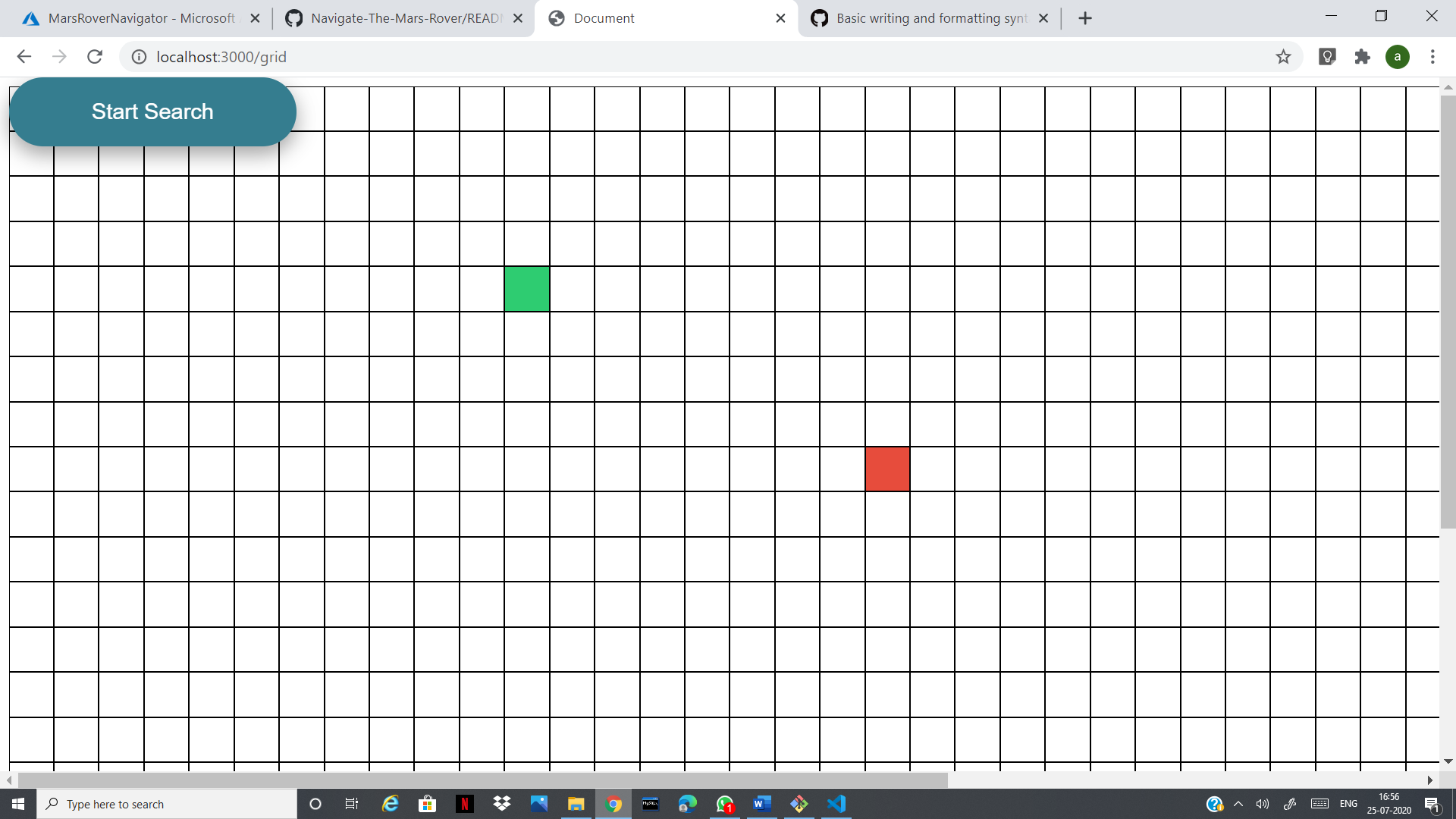The image size is (1456, 819).
Task: Click Task View button on the taskbar
Action: 352,804
